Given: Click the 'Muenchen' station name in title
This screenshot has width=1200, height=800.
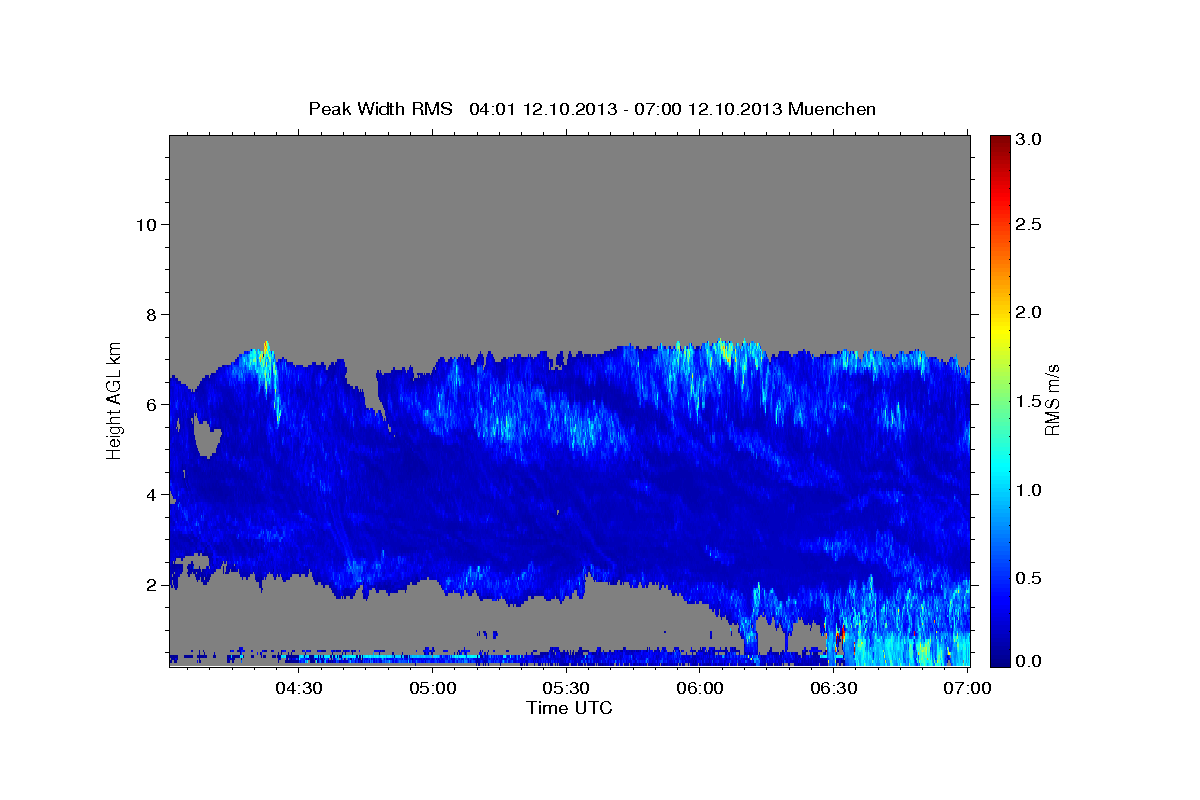Looking at the screenshot, I should [x=832, y=109].
